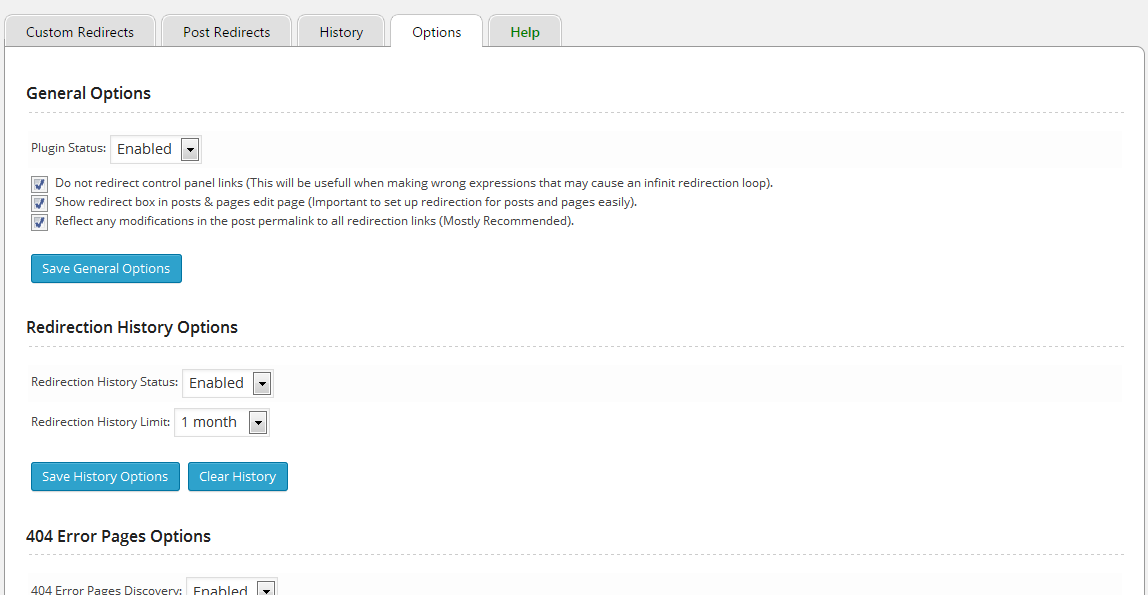Image resolution: width=1148 pixels, height=595 pixels.
Task: Click the History Limit dropdown arrow
Action: coord(258,423)
